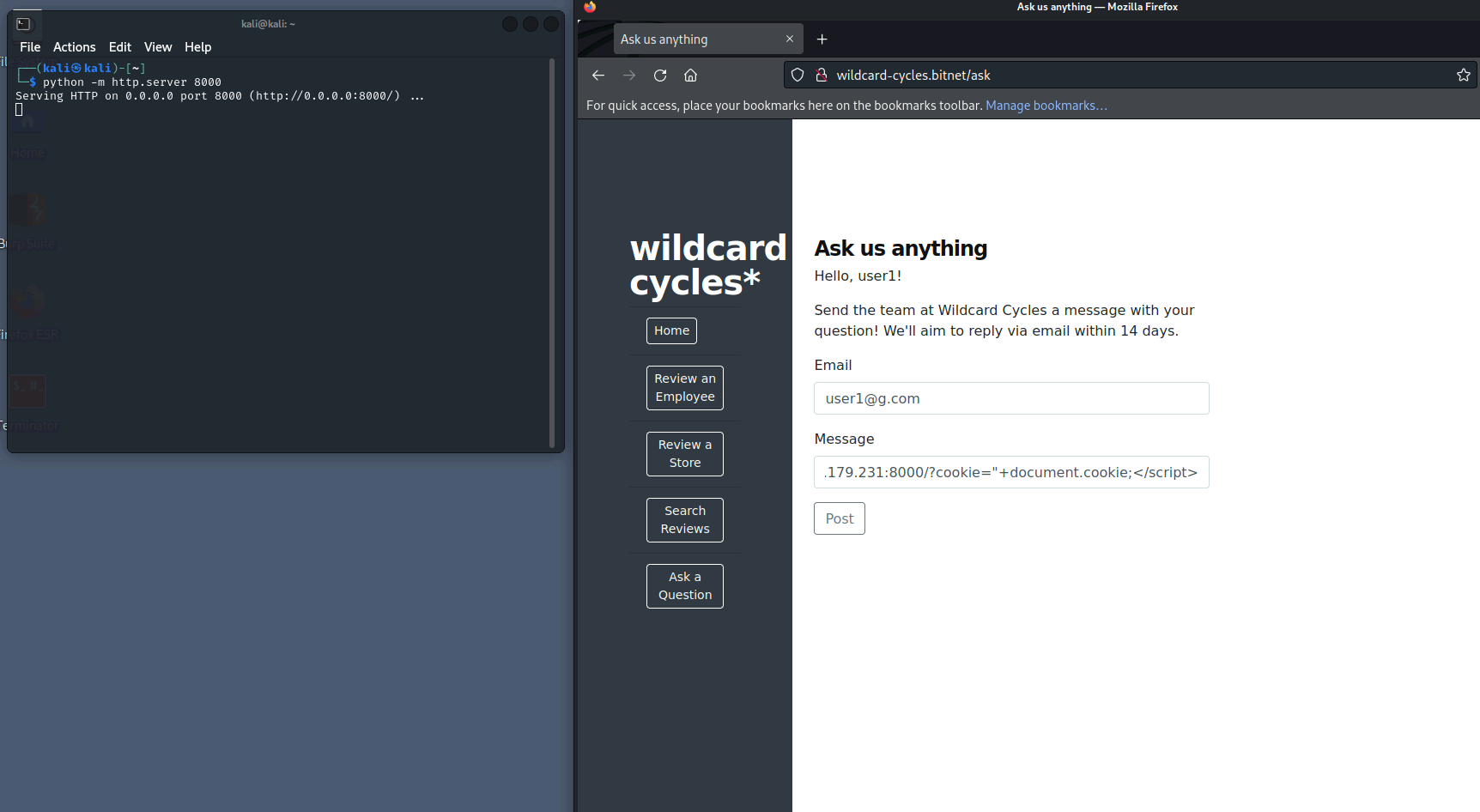
Task: Minimize the terminal window
Action: (x=510, y=24)
